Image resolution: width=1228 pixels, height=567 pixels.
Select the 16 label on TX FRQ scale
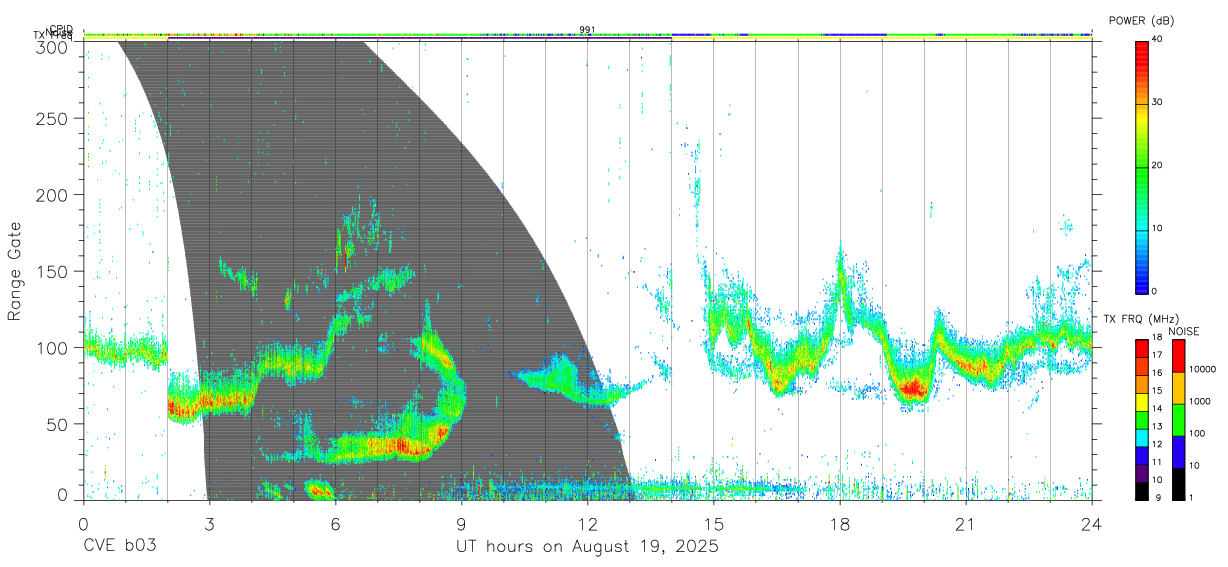[1158, 372]
